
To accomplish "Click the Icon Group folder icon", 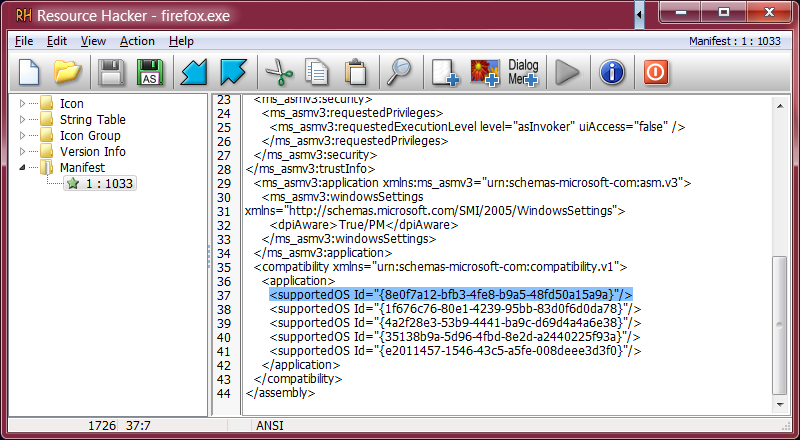I will click(47, 135).
